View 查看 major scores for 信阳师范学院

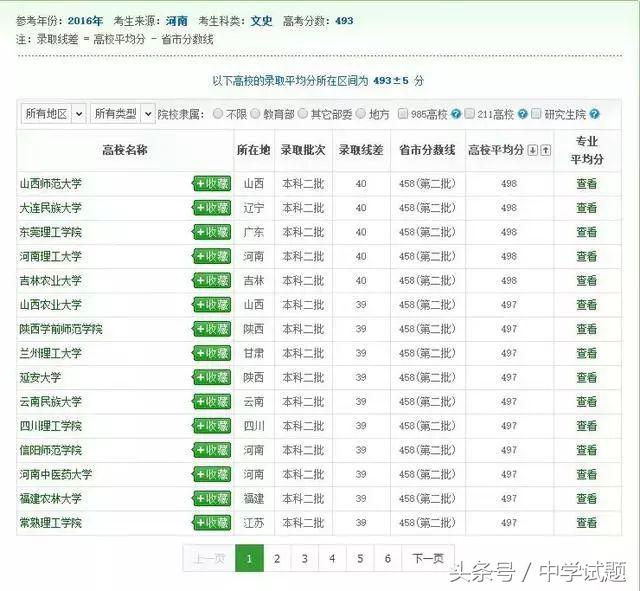[x=587, y=450]
